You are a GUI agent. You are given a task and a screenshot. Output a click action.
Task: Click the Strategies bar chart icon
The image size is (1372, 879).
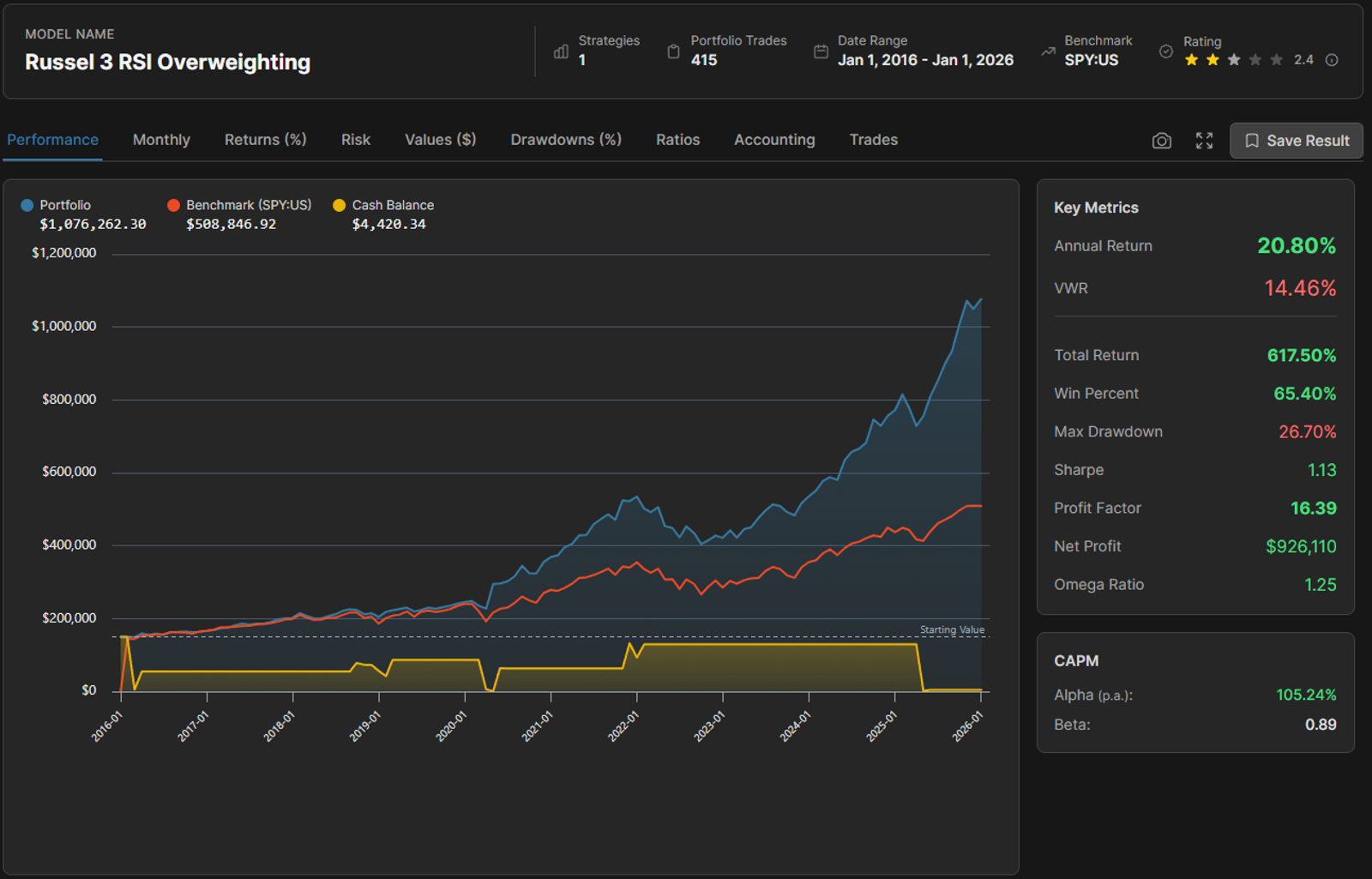561,51
